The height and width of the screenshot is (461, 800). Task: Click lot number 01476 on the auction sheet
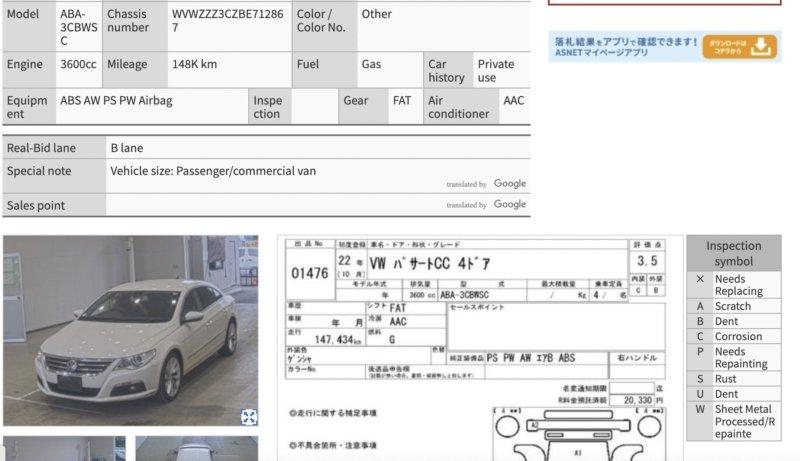point(310,273)
